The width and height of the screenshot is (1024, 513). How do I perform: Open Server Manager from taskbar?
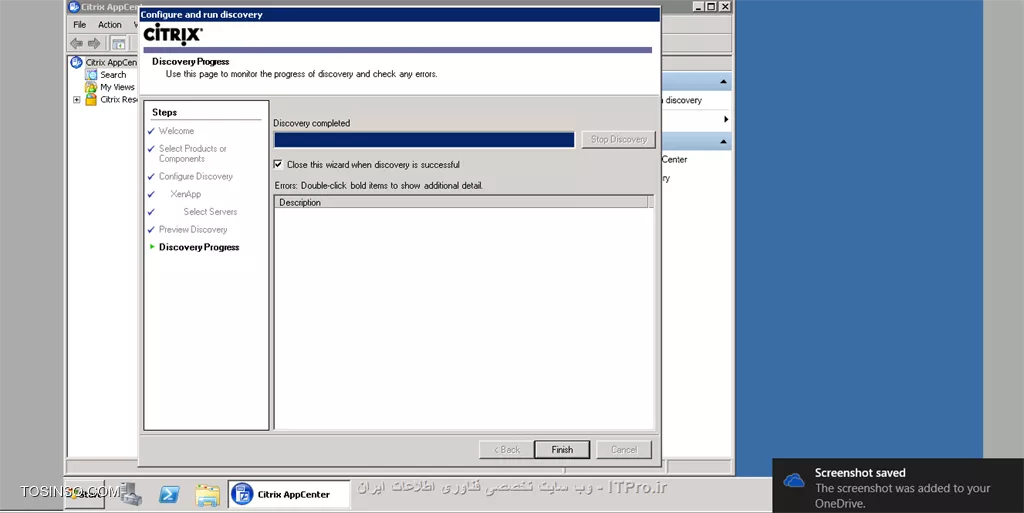(x=131, y=494)
